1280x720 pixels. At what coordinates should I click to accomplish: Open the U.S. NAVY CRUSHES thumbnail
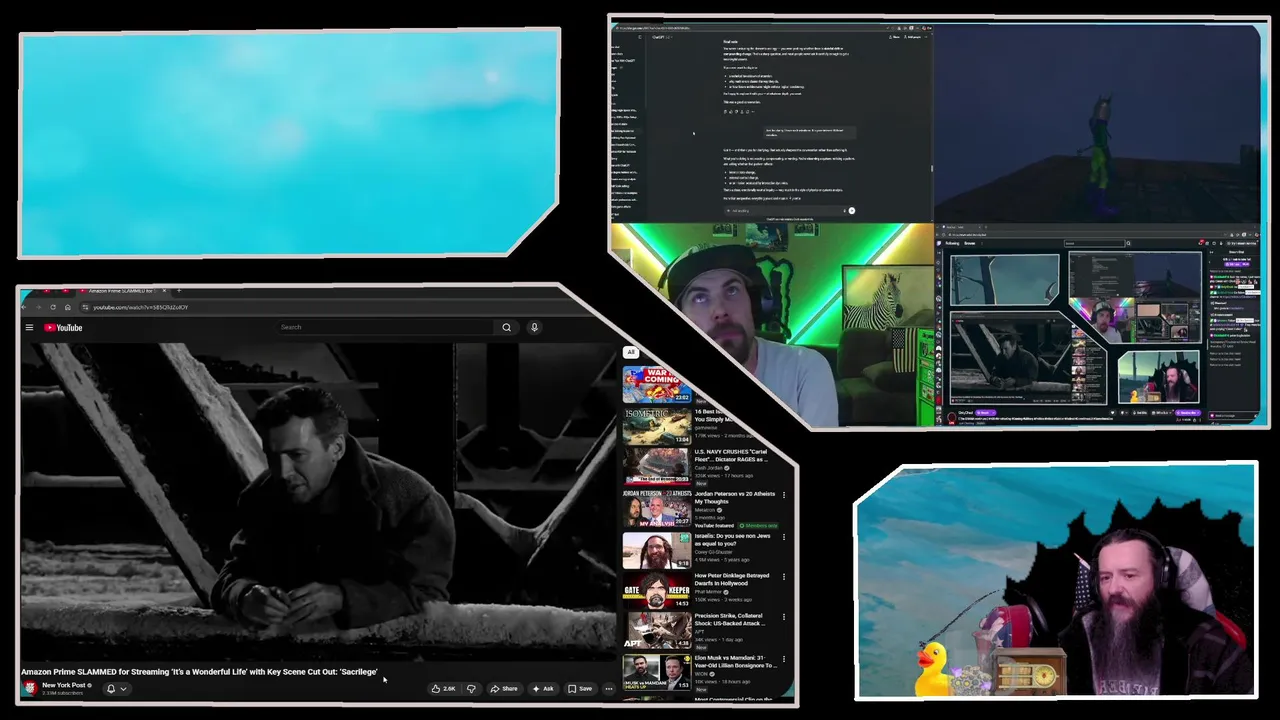coord(656,466)
